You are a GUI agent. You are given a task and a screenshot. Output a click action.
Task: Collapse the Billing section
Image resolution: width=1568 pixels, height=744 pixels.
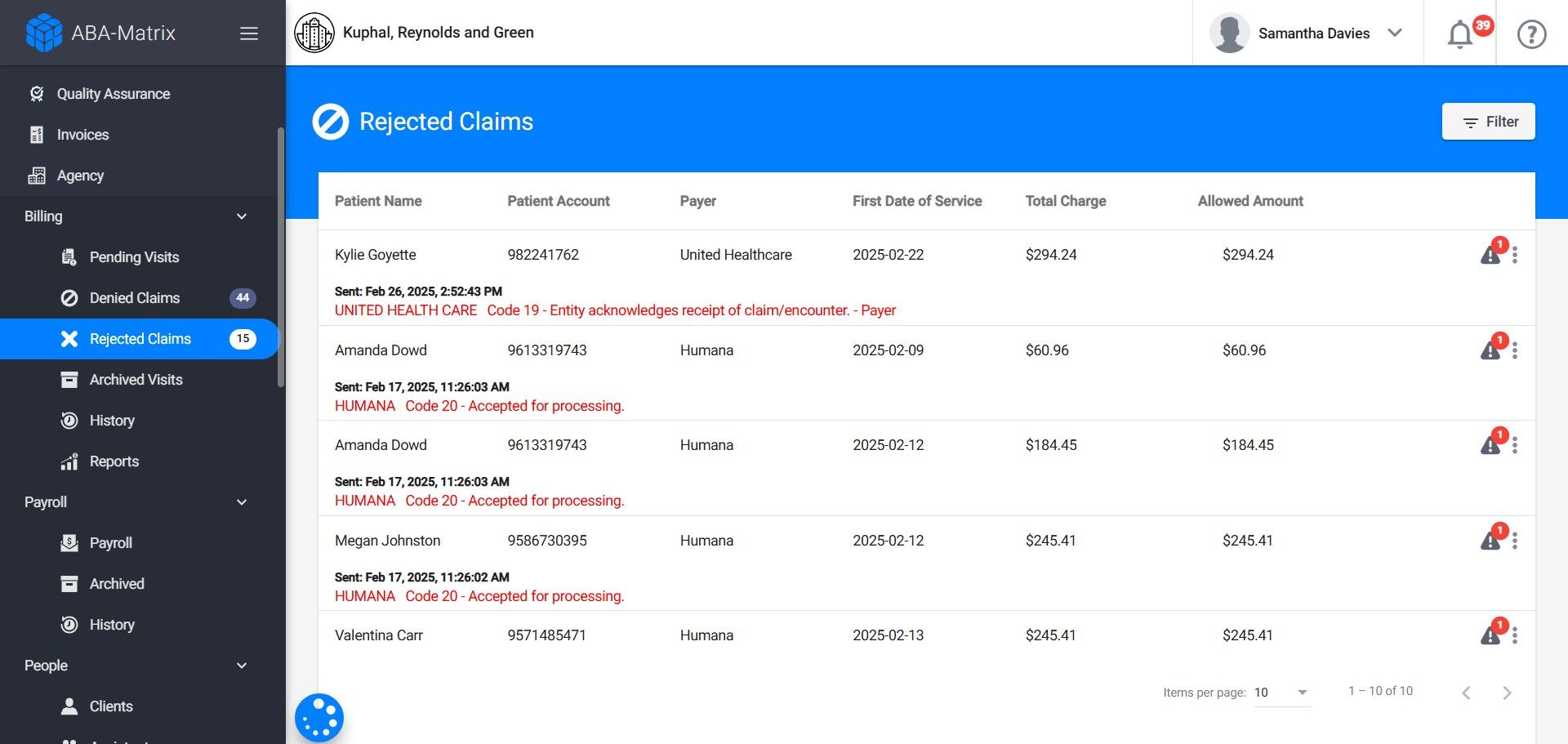(x=242, y=216)
